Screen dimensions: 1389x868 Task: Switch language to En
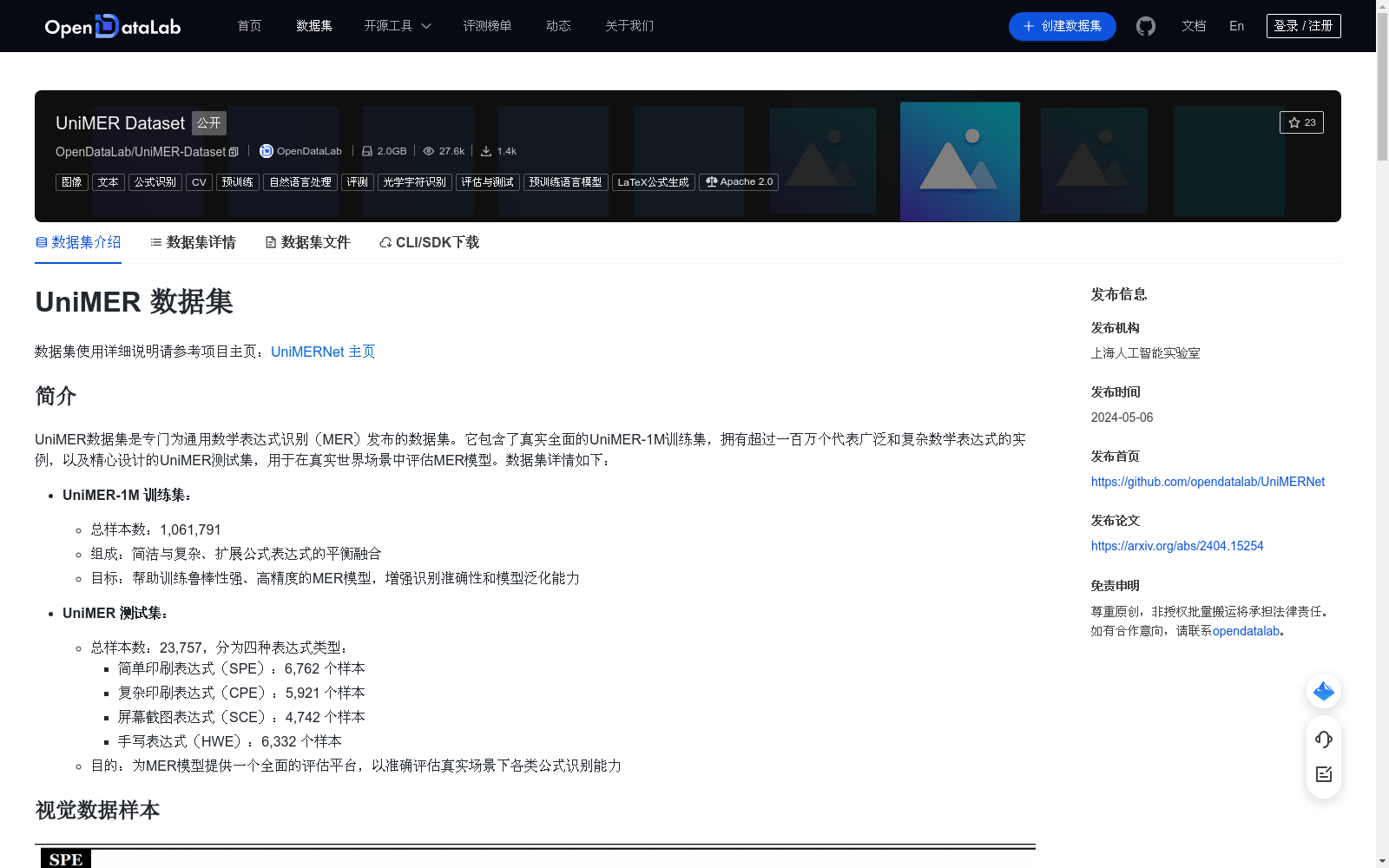coord(1236,26)
